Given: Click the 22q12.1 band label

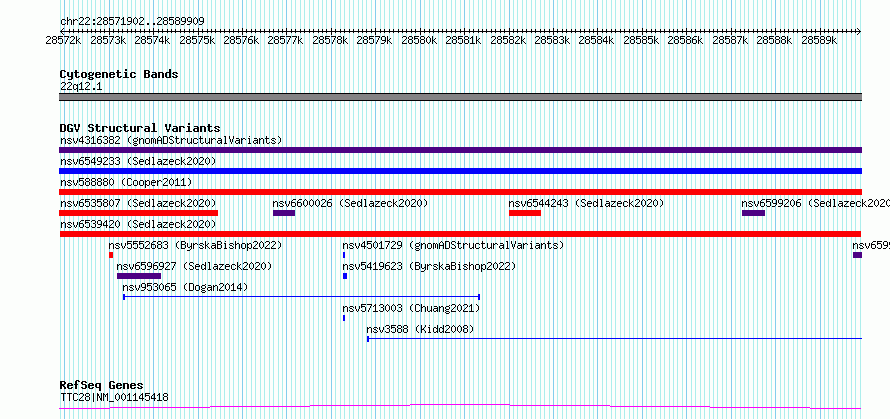Looking at the screenshot, I should point(81,86).
